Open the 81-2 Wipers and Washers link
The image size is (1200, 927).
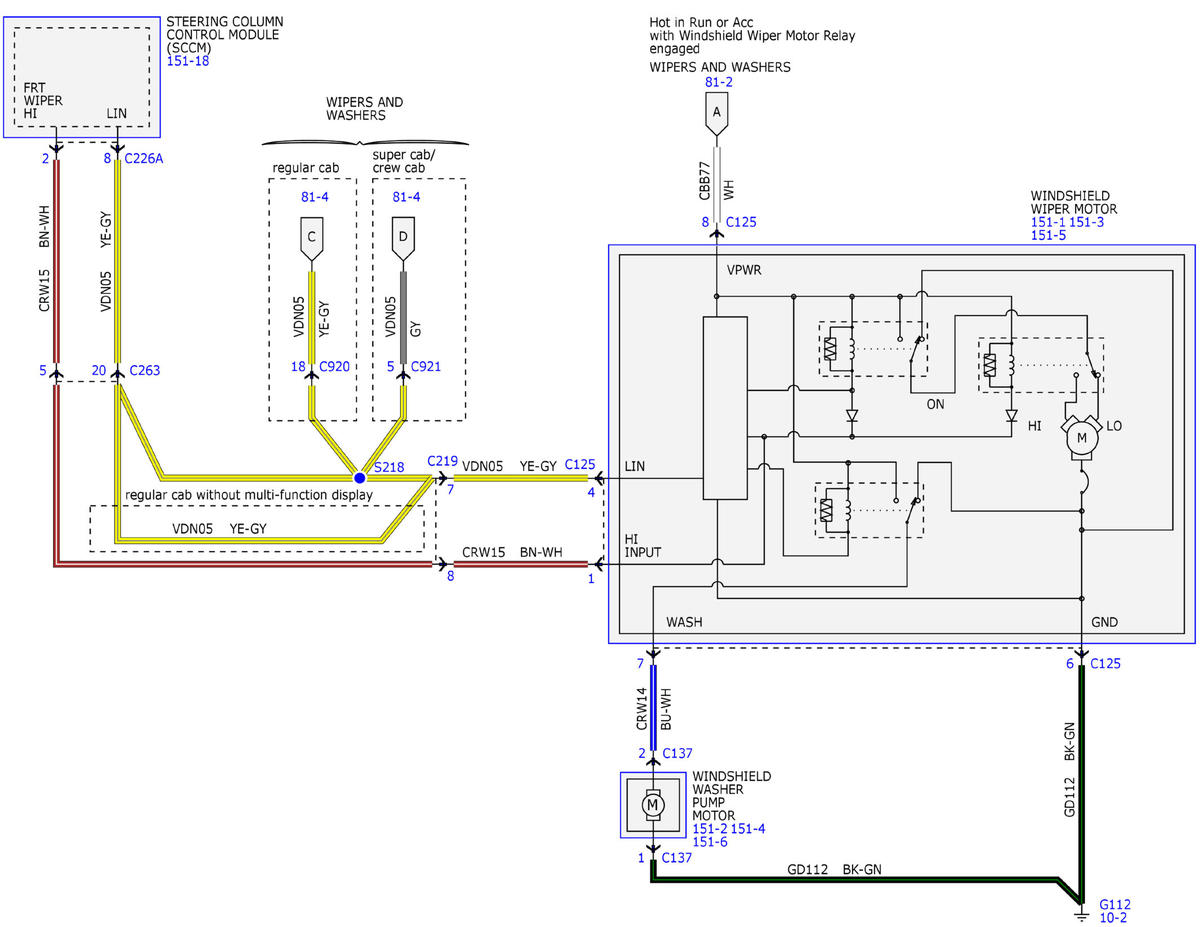[719, 83]
